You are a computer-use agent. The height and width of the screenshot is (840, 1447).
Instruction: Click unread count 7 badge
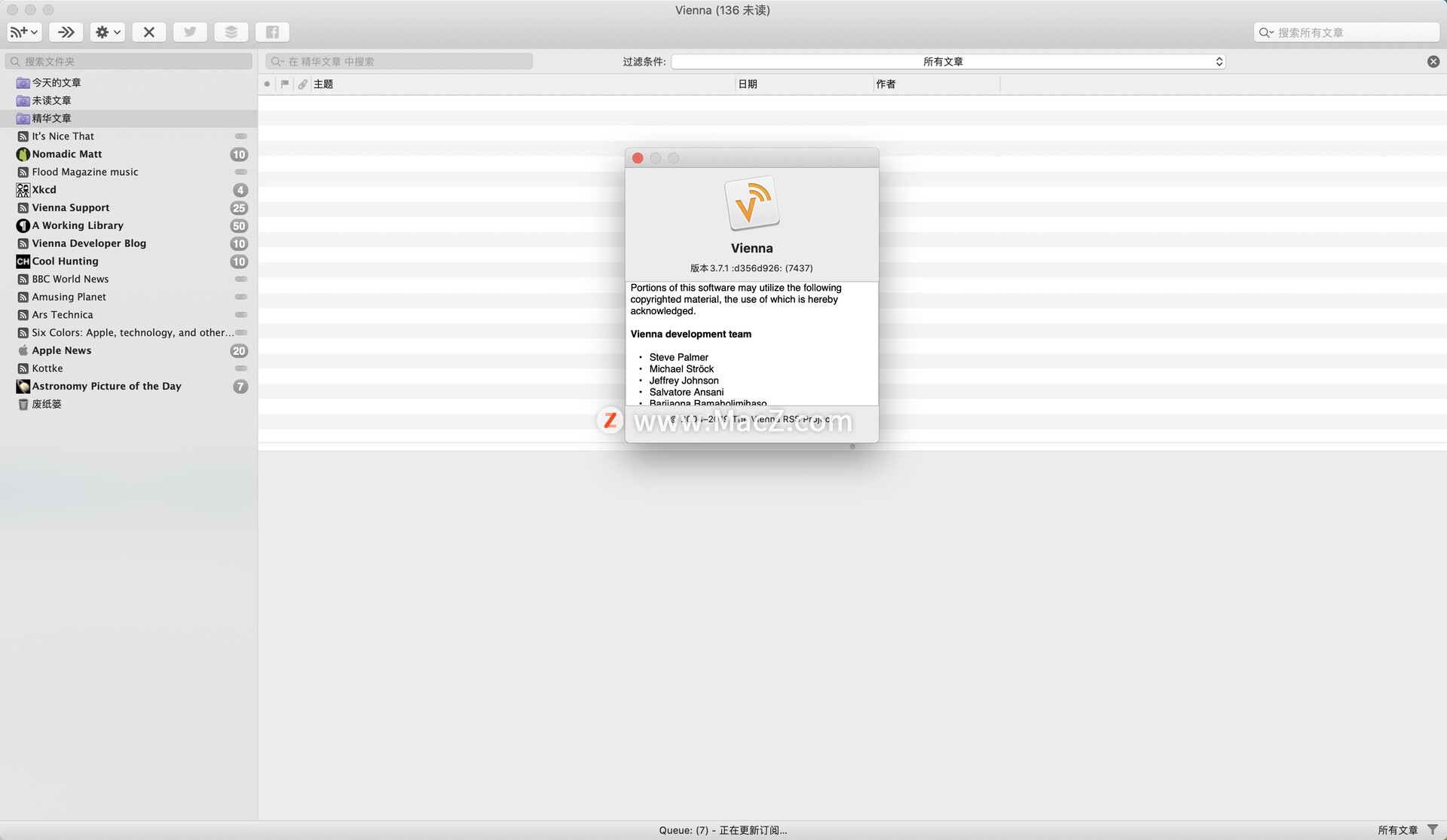pos(240,386)
